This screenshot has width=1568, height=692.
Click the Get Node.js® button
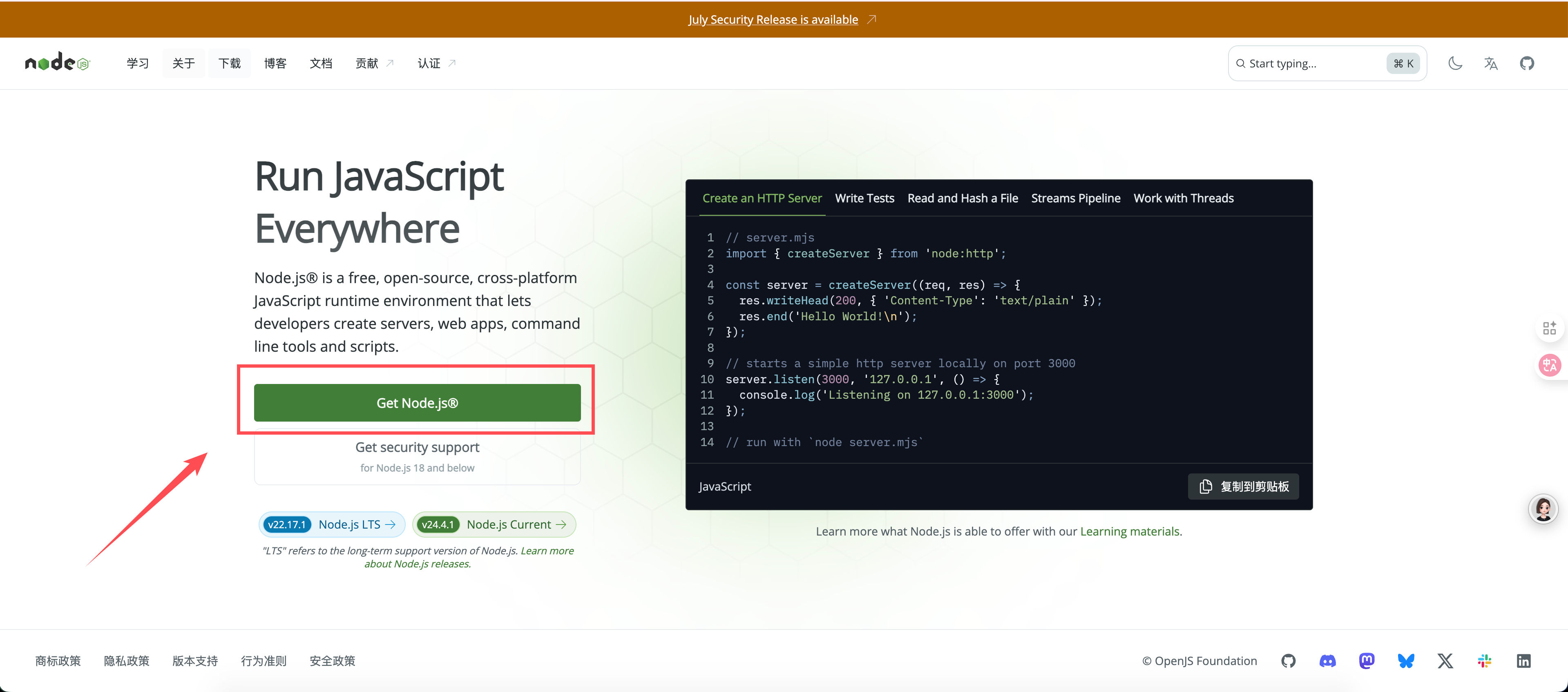click(x=417, y=403)
